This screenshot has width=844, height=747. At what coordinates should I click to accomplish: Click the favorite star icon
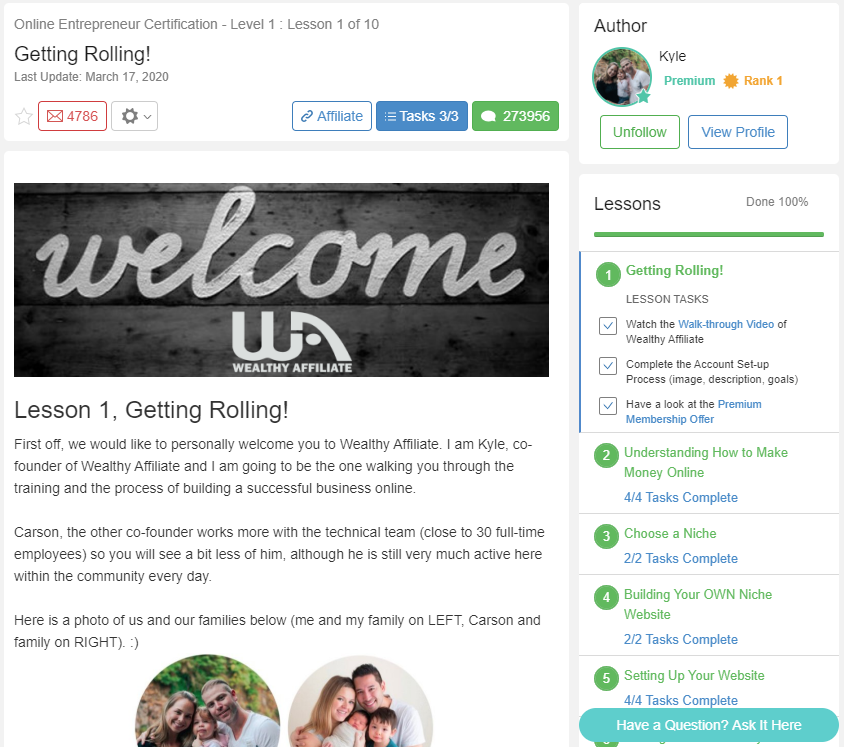coord(24,116)
